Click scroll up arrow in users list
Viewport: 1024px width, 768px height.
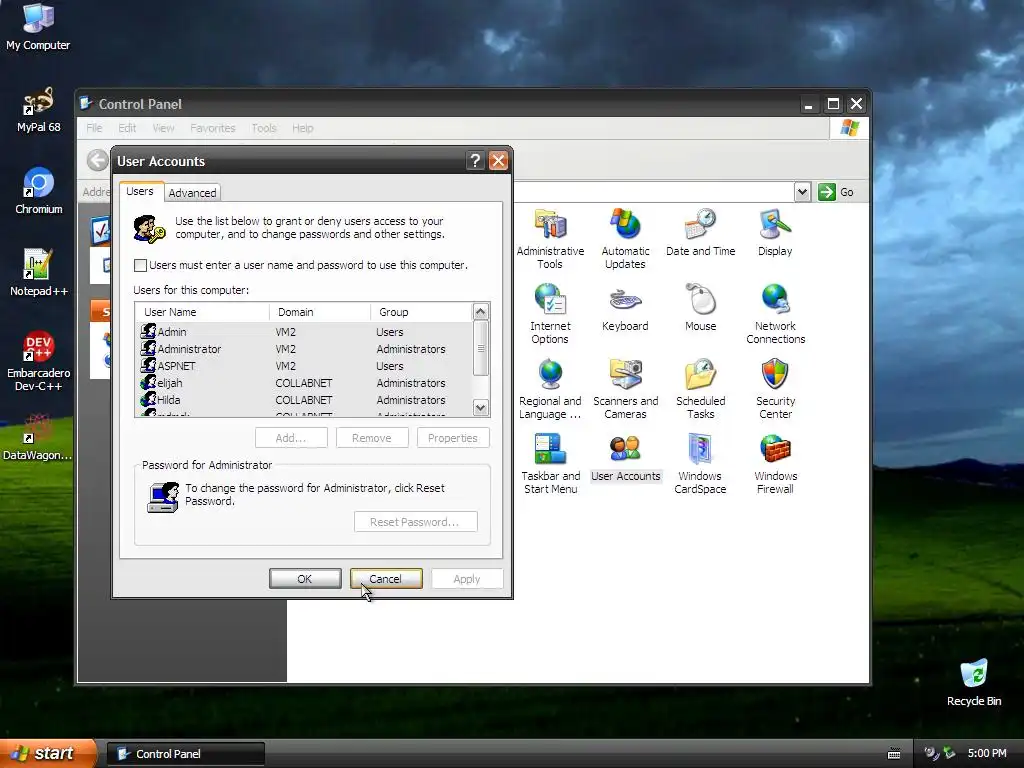tap(481, 312)
